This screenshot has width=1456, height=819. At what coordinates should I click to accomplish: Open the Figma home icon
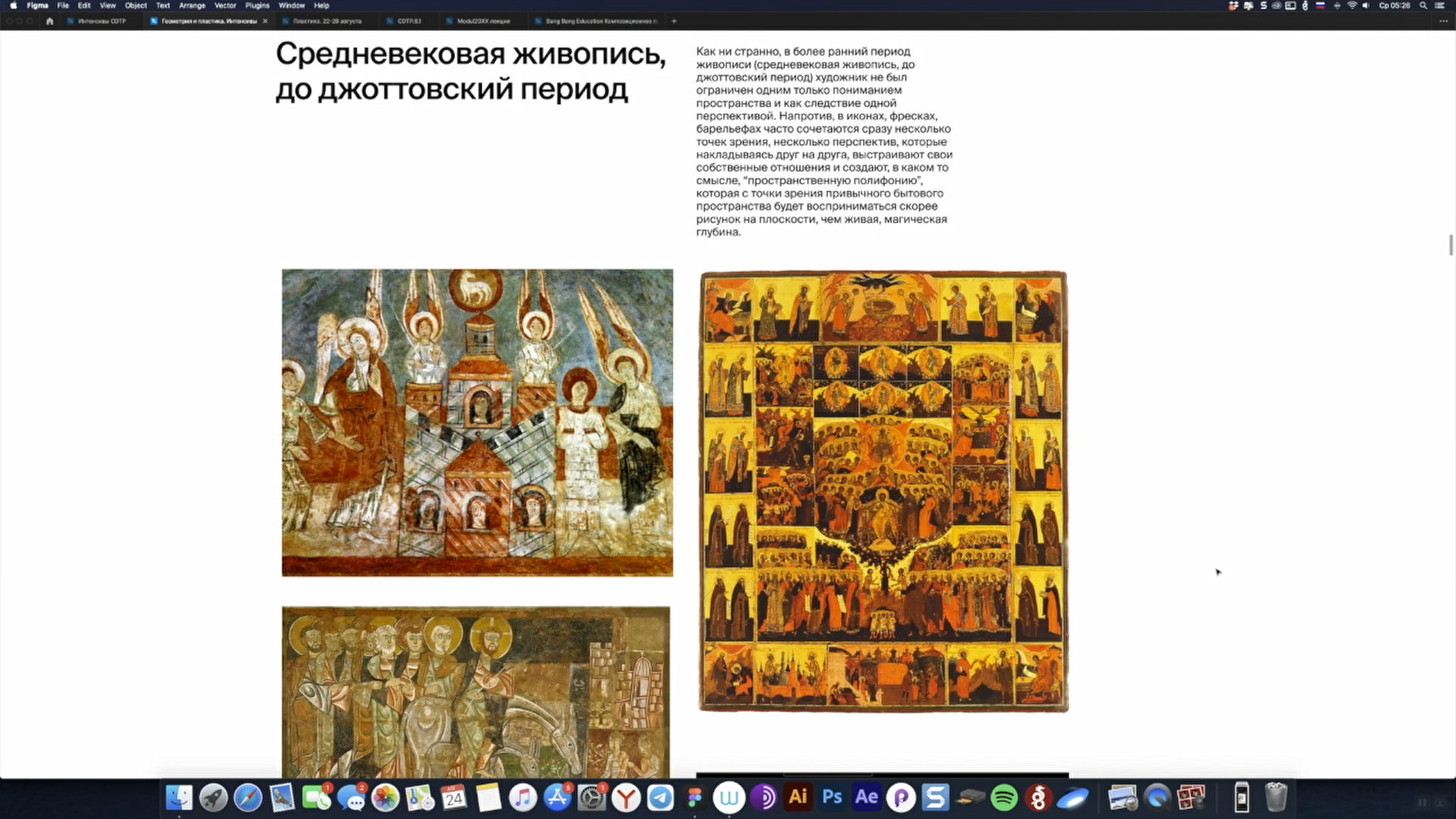(50, 21)
